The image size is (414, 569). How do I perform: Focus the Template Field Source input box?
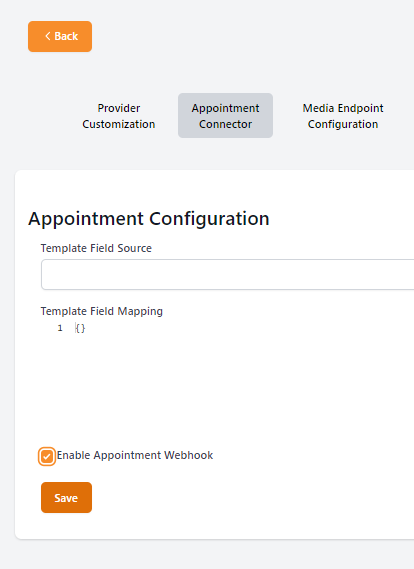(x=228, y=274)
